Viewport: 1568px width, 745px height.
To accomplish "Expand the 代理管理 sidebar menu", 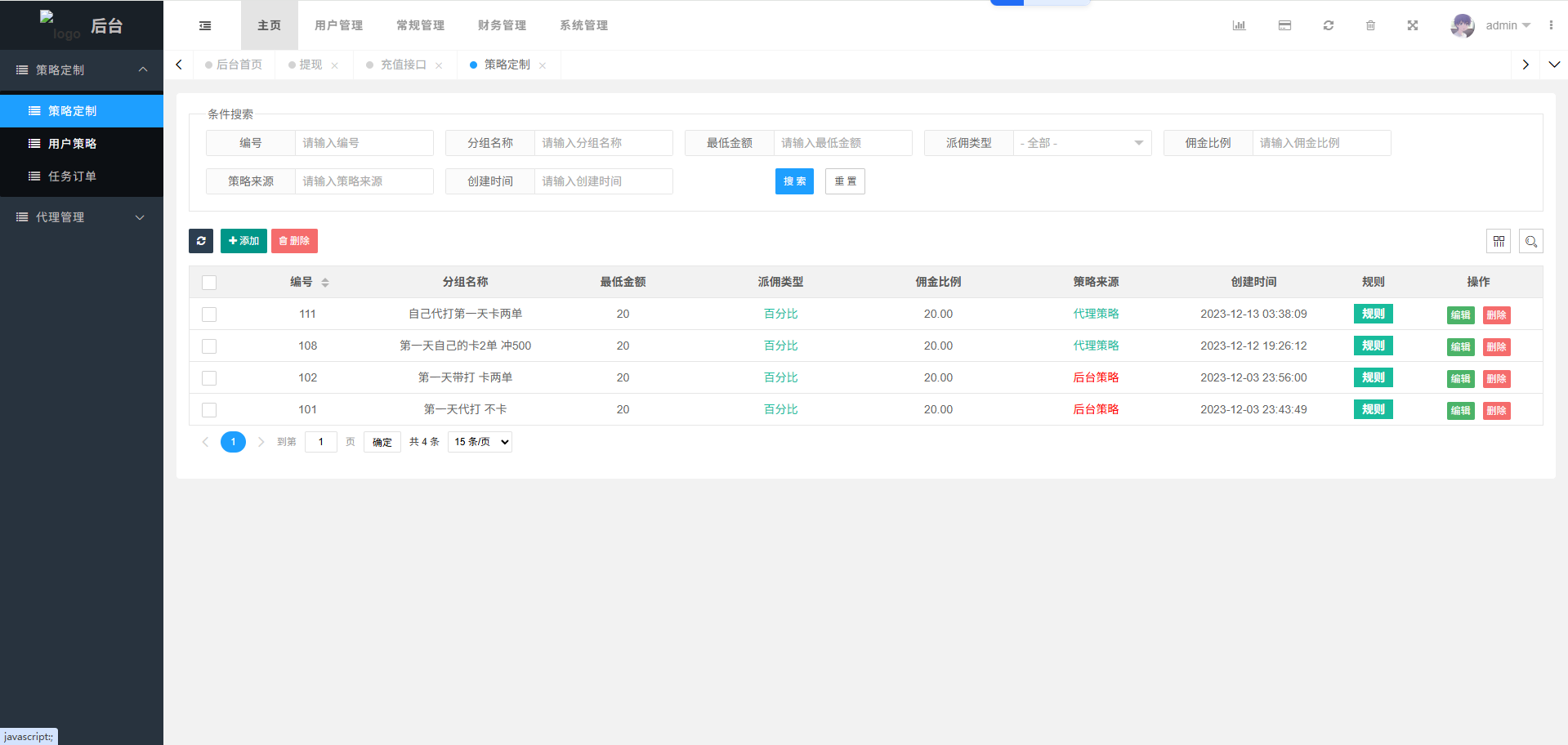I will coord(82,217).
